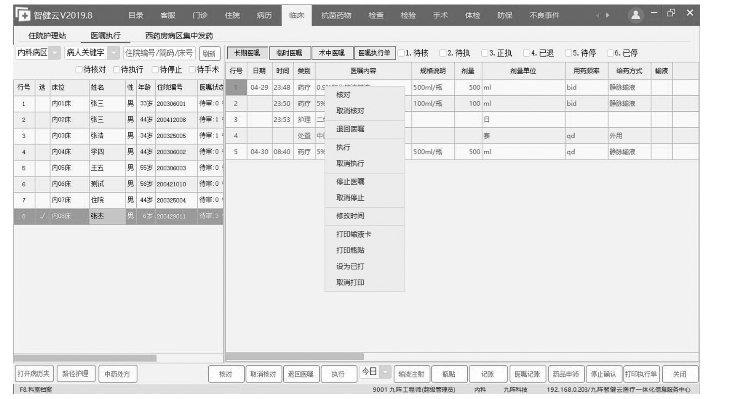This screenshot has height=399, width=729.
Task: Choose 打印输液卡 in the context menu
Action: pyautogui.click(x=364, y=234)
